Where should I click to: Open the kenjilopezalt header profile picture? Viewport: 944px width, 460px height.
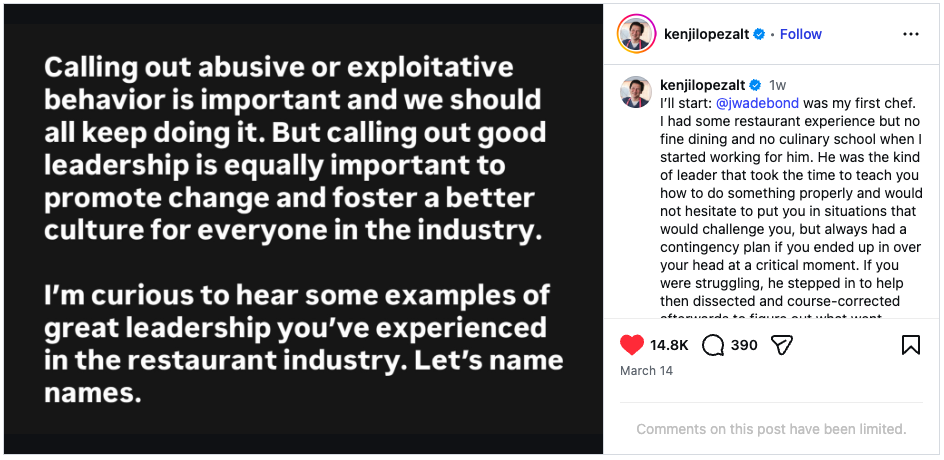tap(636, 34)
